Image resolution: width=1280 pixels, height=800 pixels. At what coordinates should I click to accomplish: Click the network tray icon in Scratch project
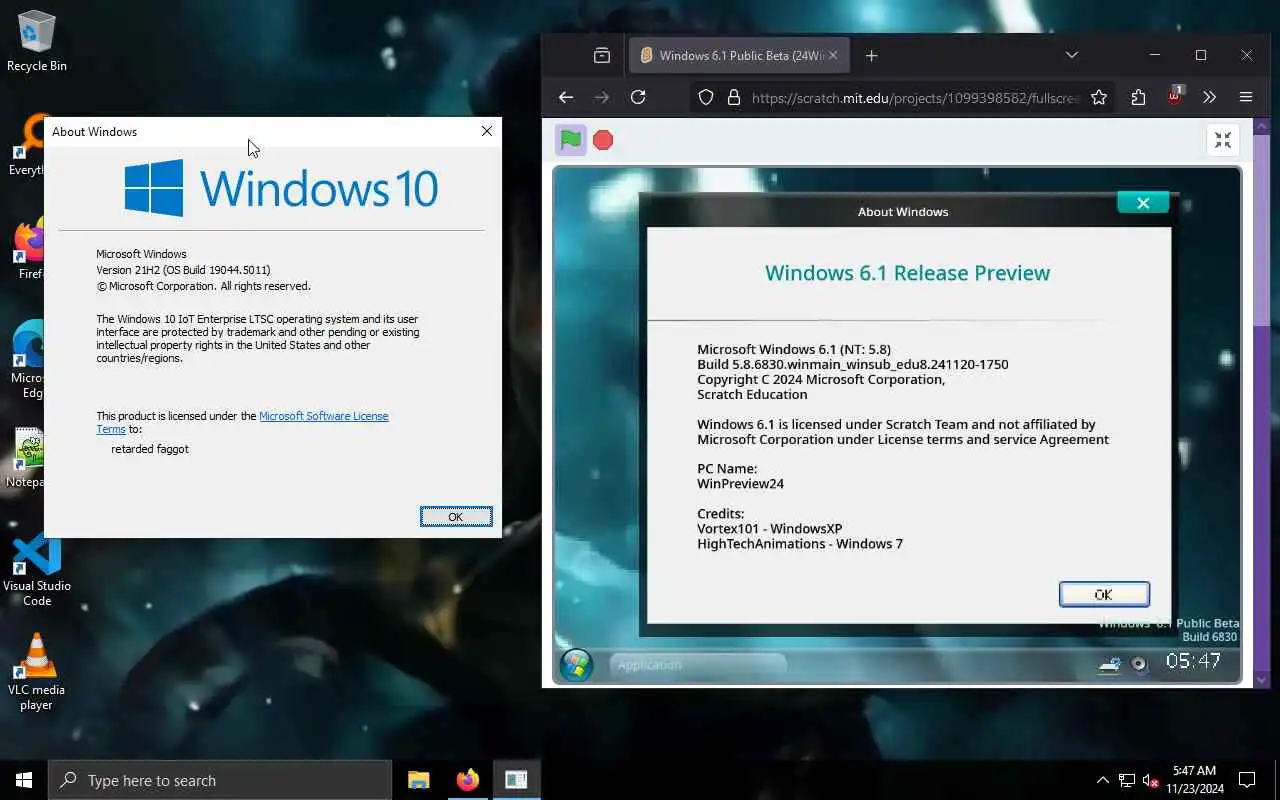point(1109,664)
